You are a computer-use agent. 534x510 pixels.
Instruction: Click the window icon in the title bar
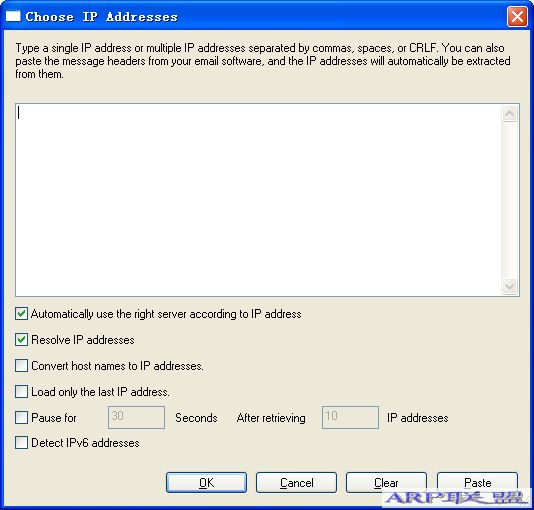pyautogui.click(x=13, y=16)
